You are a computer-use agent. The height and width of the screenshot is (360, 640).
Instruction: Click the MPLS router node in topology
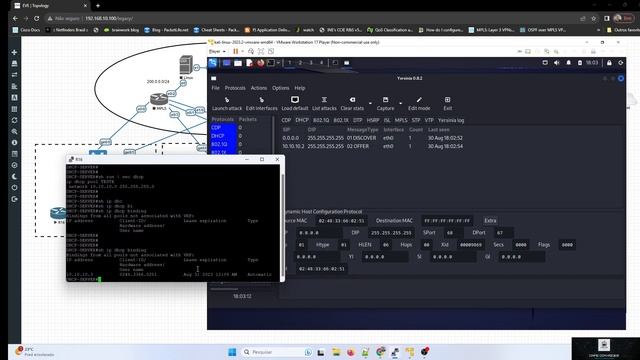coord(159,99)
